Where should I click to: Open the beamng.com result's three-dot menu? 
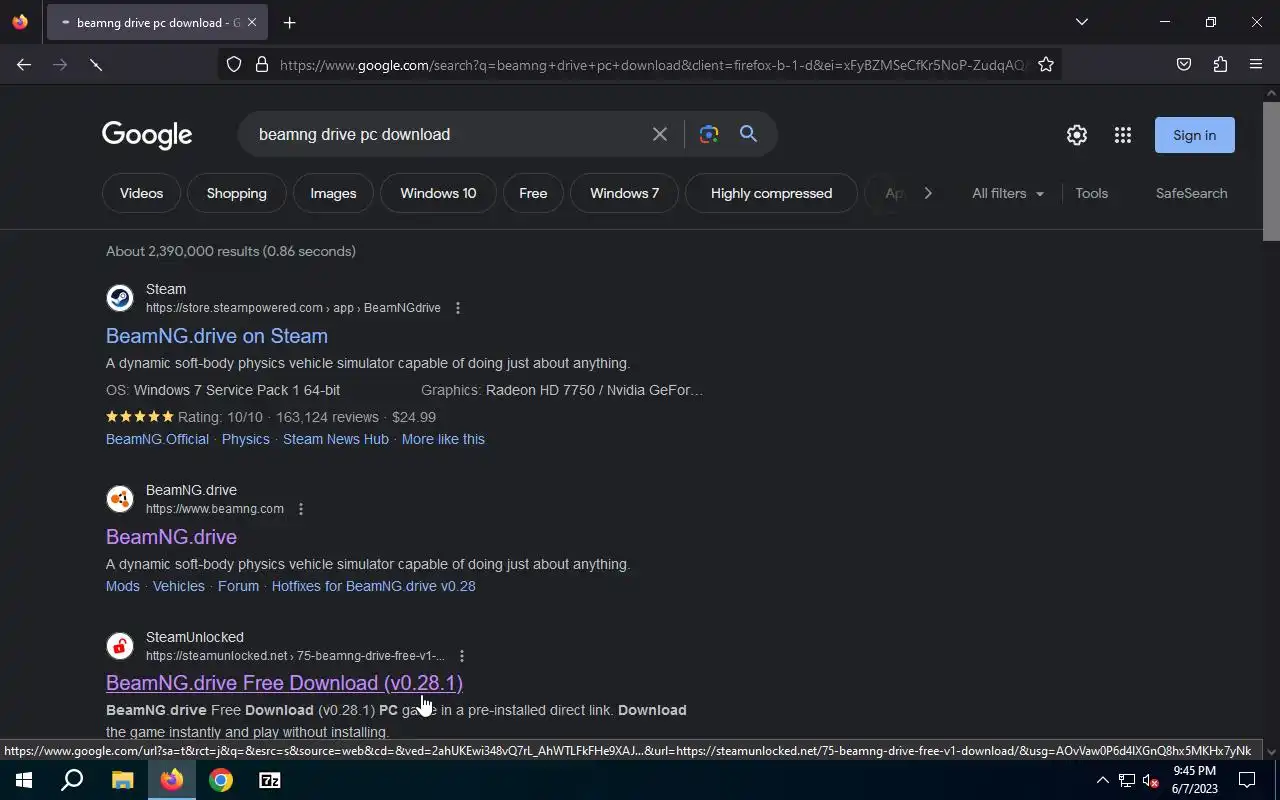(x=301, y=509)
